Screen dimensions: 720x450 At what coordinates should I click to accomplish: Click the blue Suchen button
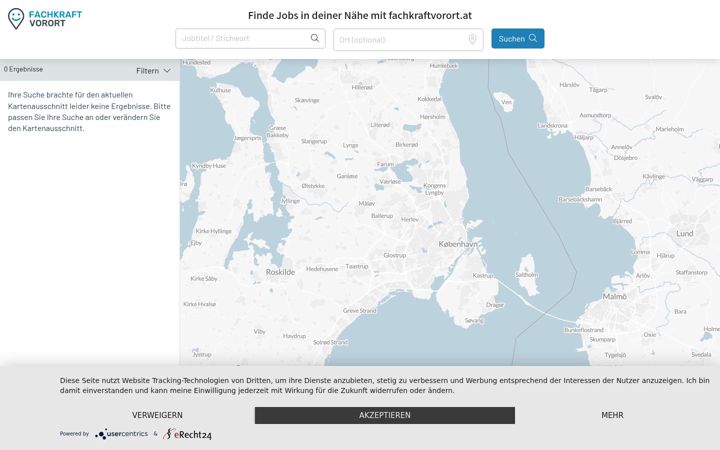pos(518,39)
